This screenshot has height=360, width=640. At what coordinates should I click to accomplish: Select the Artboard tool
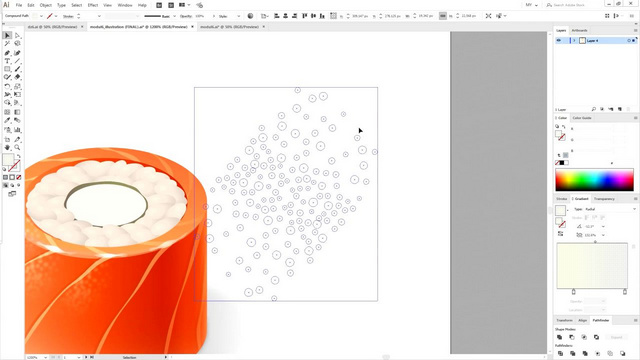tap(7, 140)
